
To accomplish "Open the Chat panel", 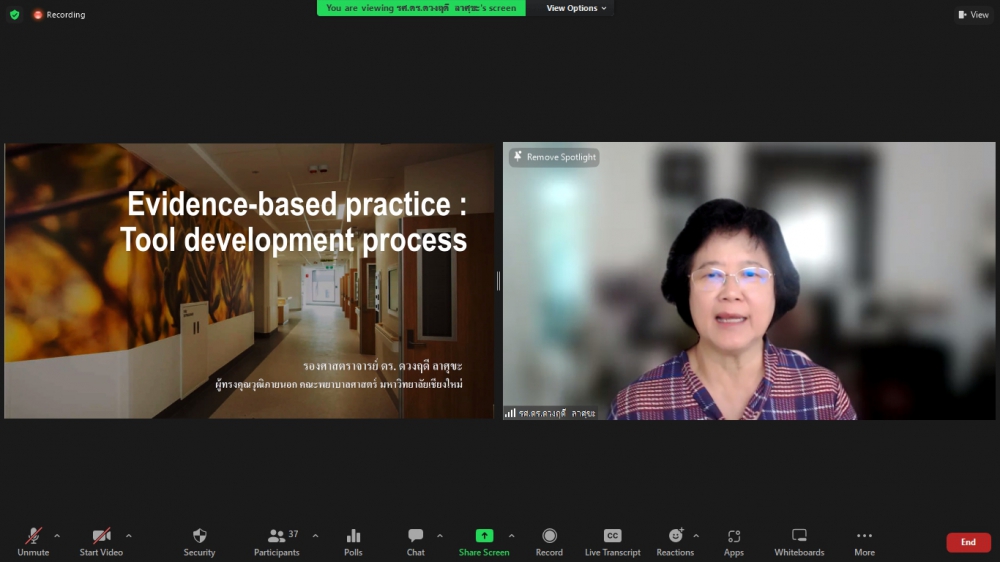I will pos(416,542).
